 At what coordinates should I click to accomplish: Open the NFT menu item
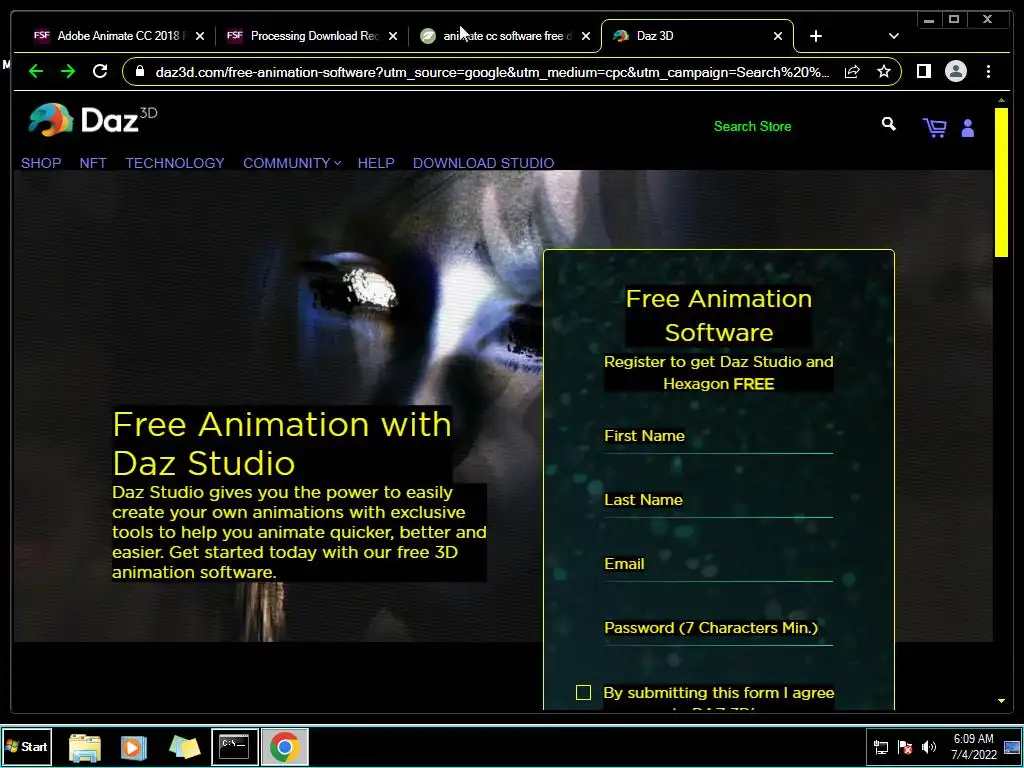pos(93,163)
